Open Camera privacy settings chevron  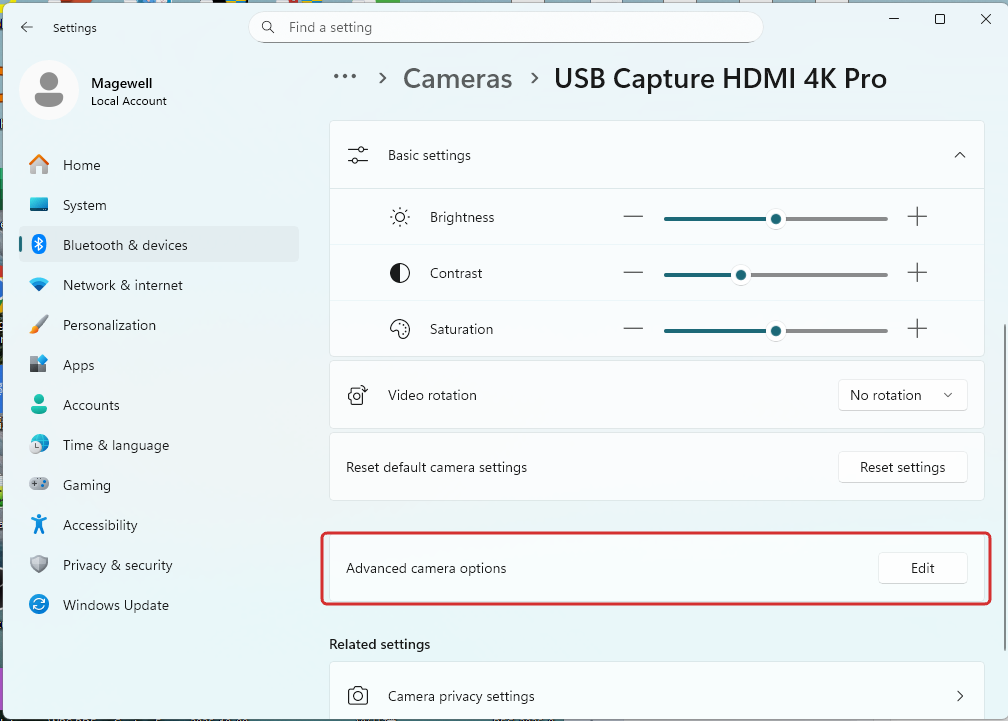959,696
